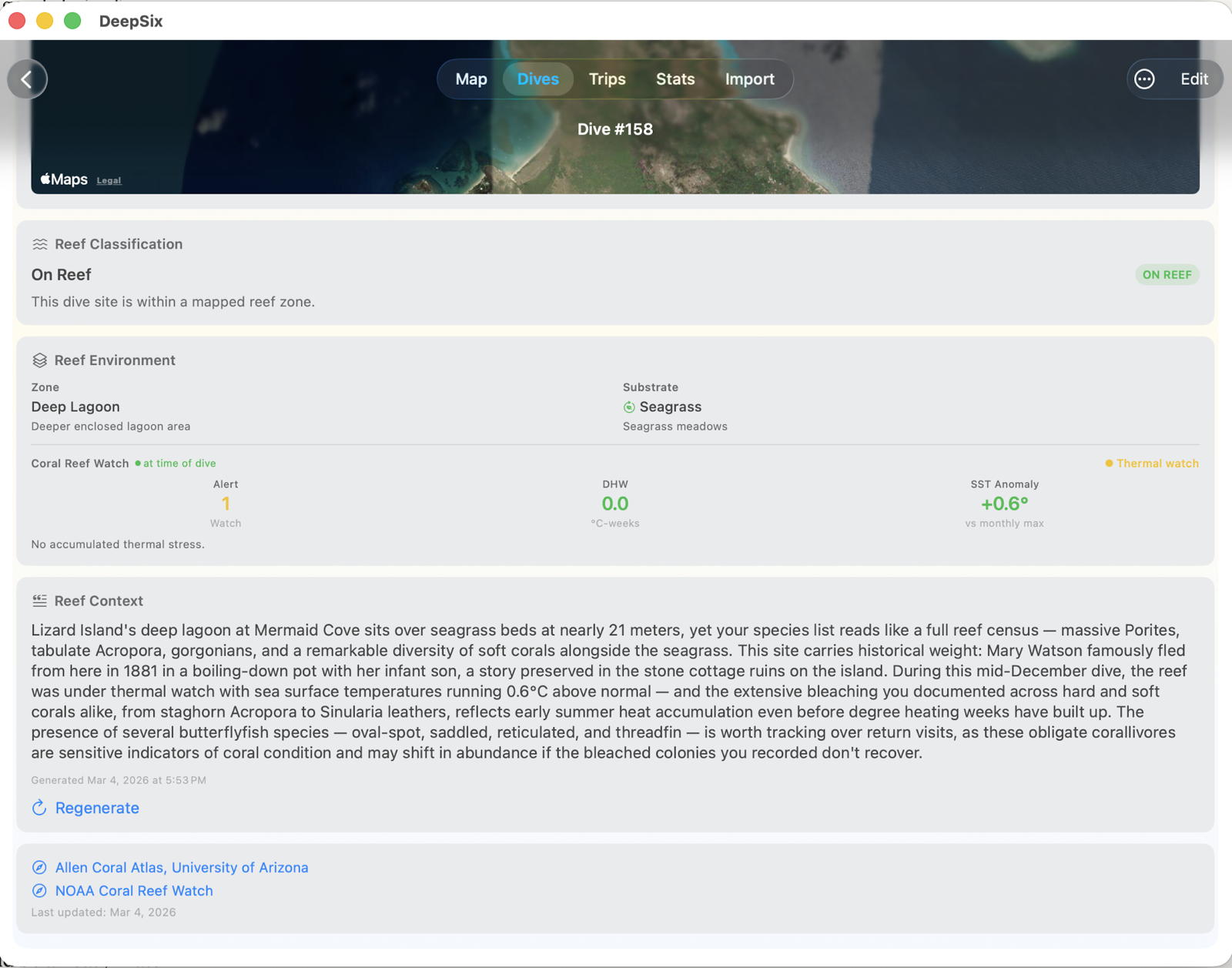Click 'Deeper enclosed lagoon area' description
Viewport: 1232px width, 968px height.
pyautogui.click(x=111, y=427)
